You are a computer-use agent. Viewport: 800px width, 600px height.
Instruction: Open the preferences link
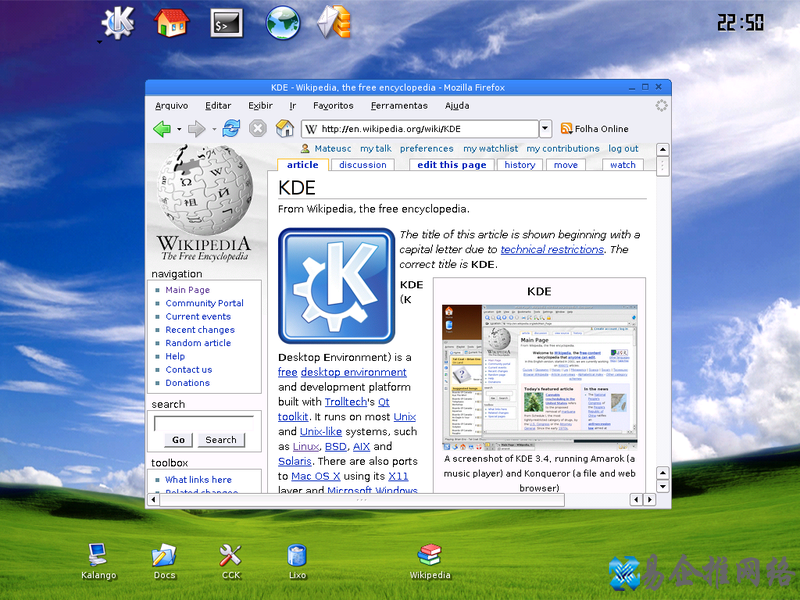[x=427, y=148]
